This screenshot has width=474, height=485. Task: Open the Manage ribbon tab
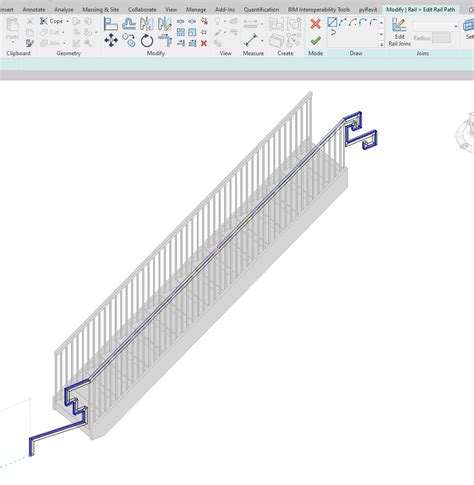click(x=196, y=9)
